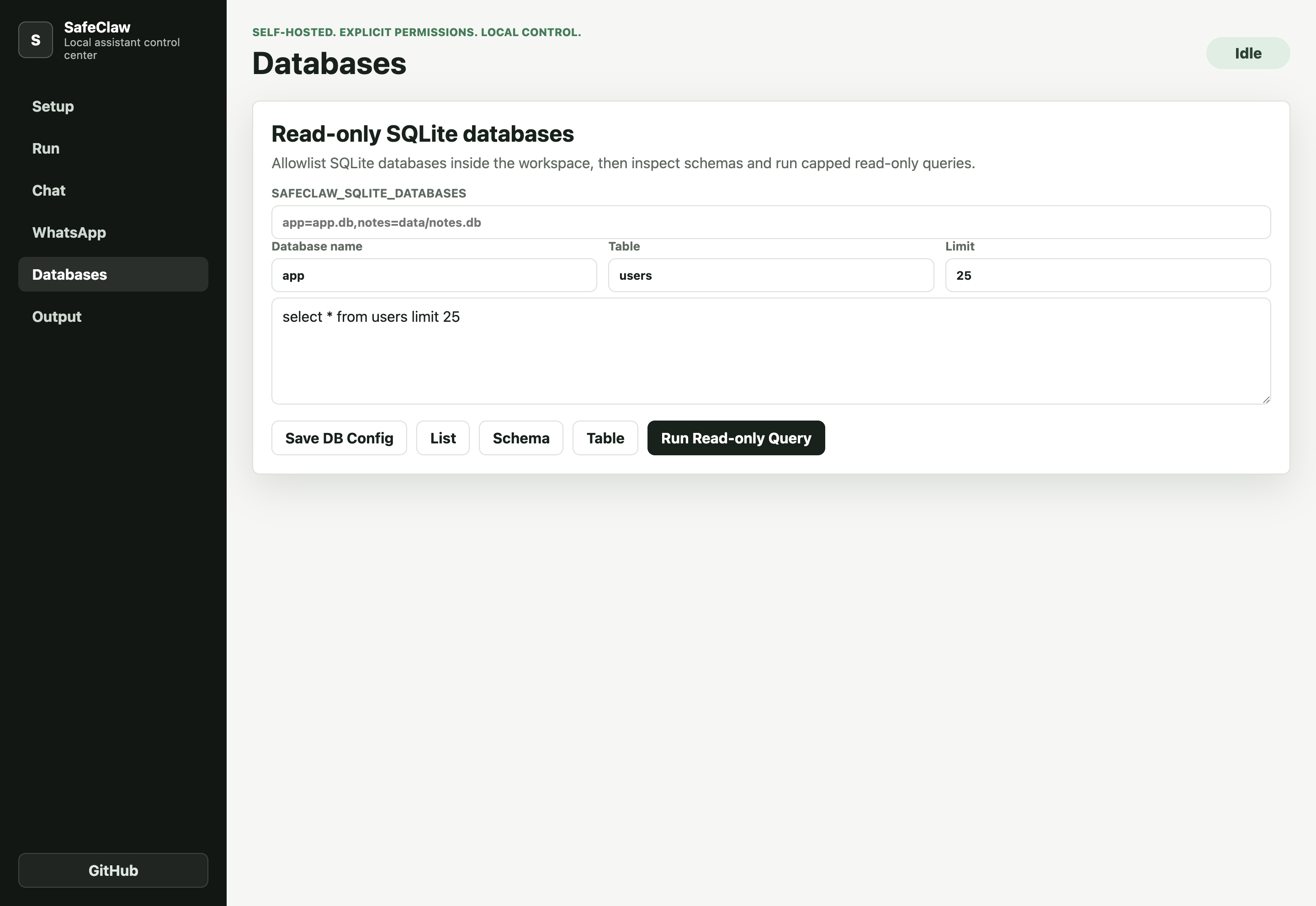Select the Databases sidebar item
Viewport: 1316px width, 906px height.
[x=113, y=274]
